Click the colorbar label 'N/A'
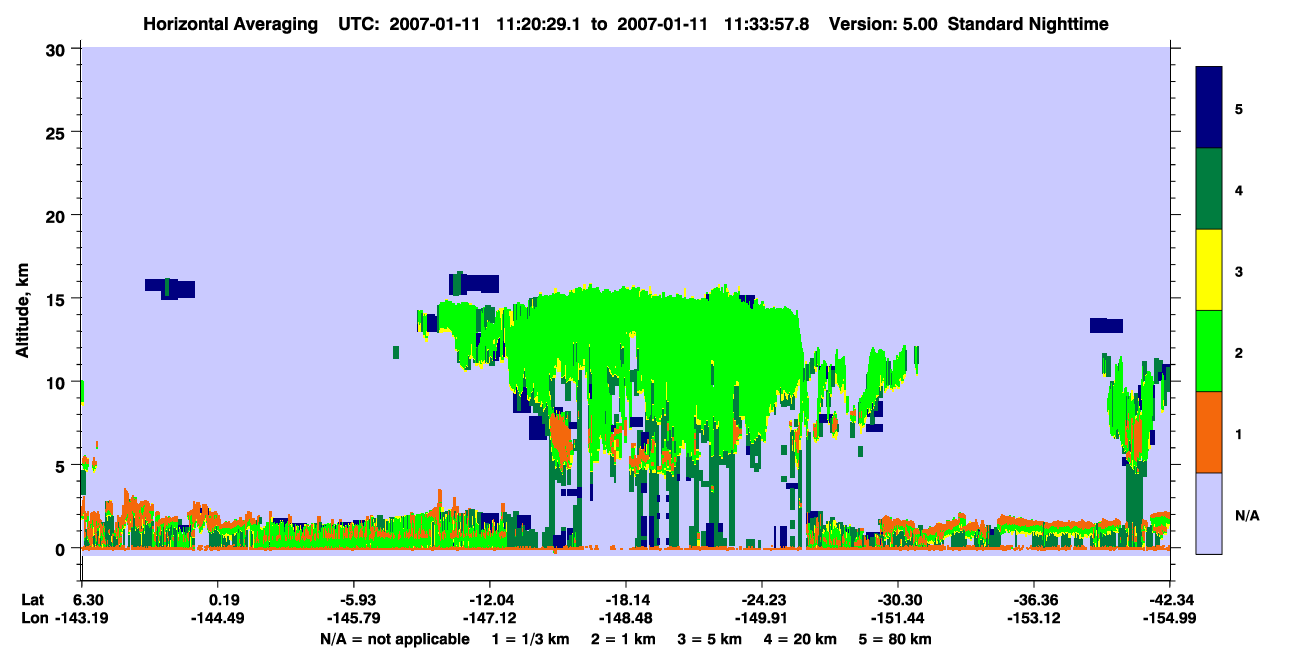This screenshot has height=667, width=1300. point(1247,516)
